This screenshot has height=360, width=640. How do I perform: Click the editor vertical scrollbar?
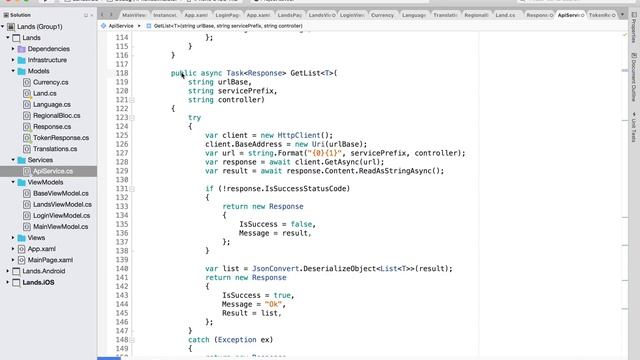[625, 194]
